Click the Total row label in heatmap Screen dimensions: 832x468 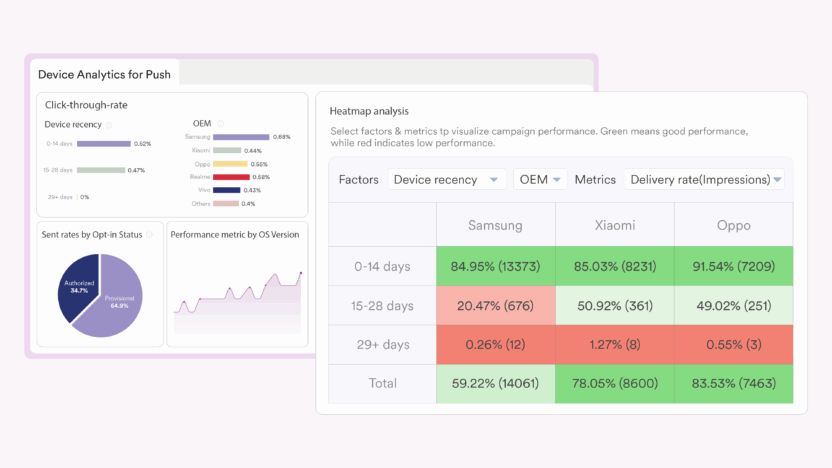tap(382, 383)
